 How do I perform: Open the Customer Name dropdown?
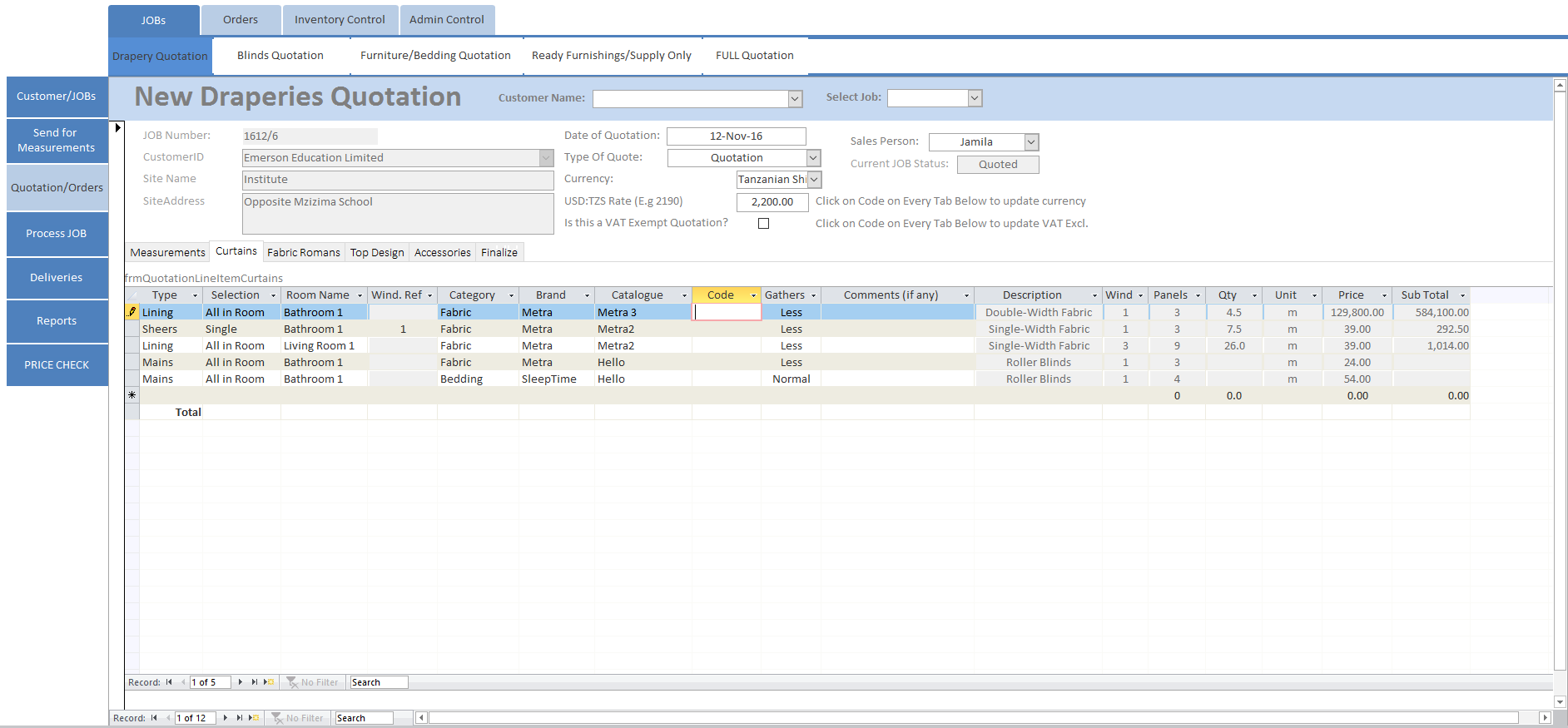click(795, 99)
